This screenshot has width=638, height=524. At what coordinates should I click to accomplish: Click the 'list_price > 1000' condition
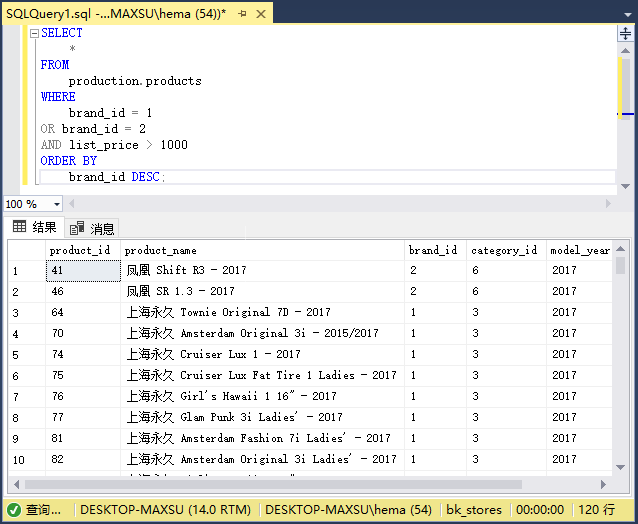coord(129,145)
